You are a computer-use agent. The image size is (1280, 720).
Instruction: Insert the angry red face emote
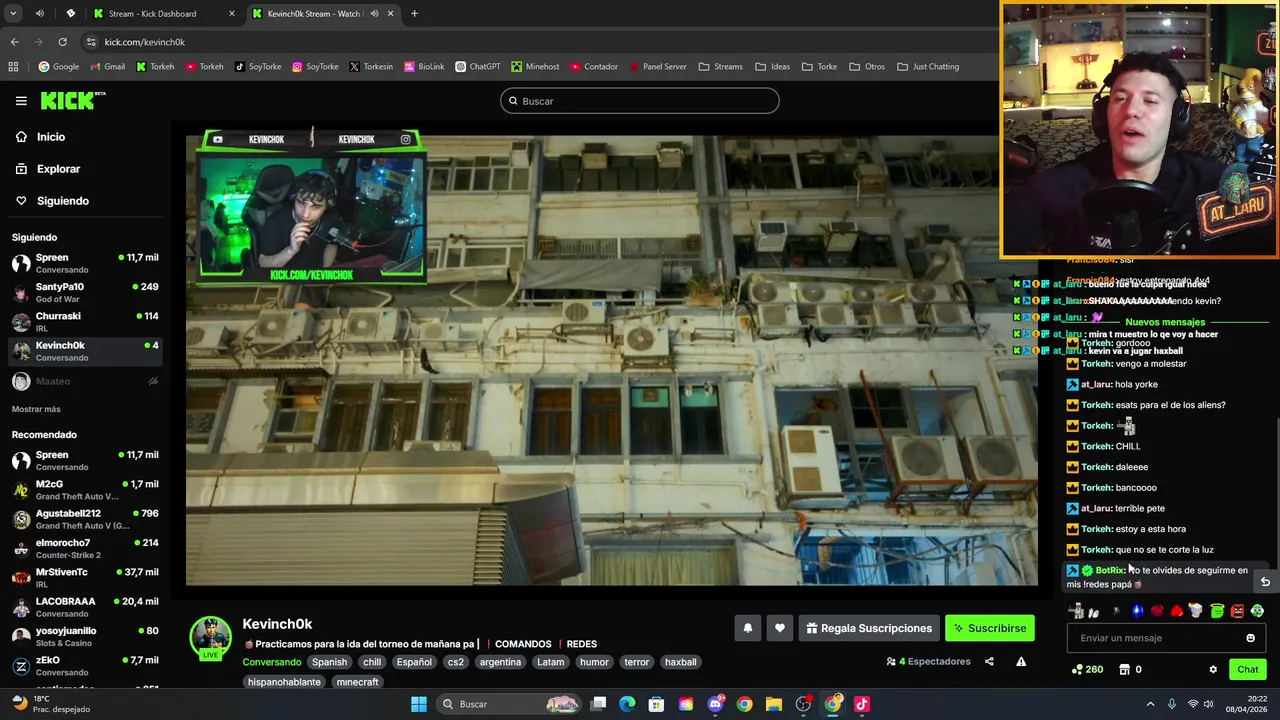tap(1237, 611)
